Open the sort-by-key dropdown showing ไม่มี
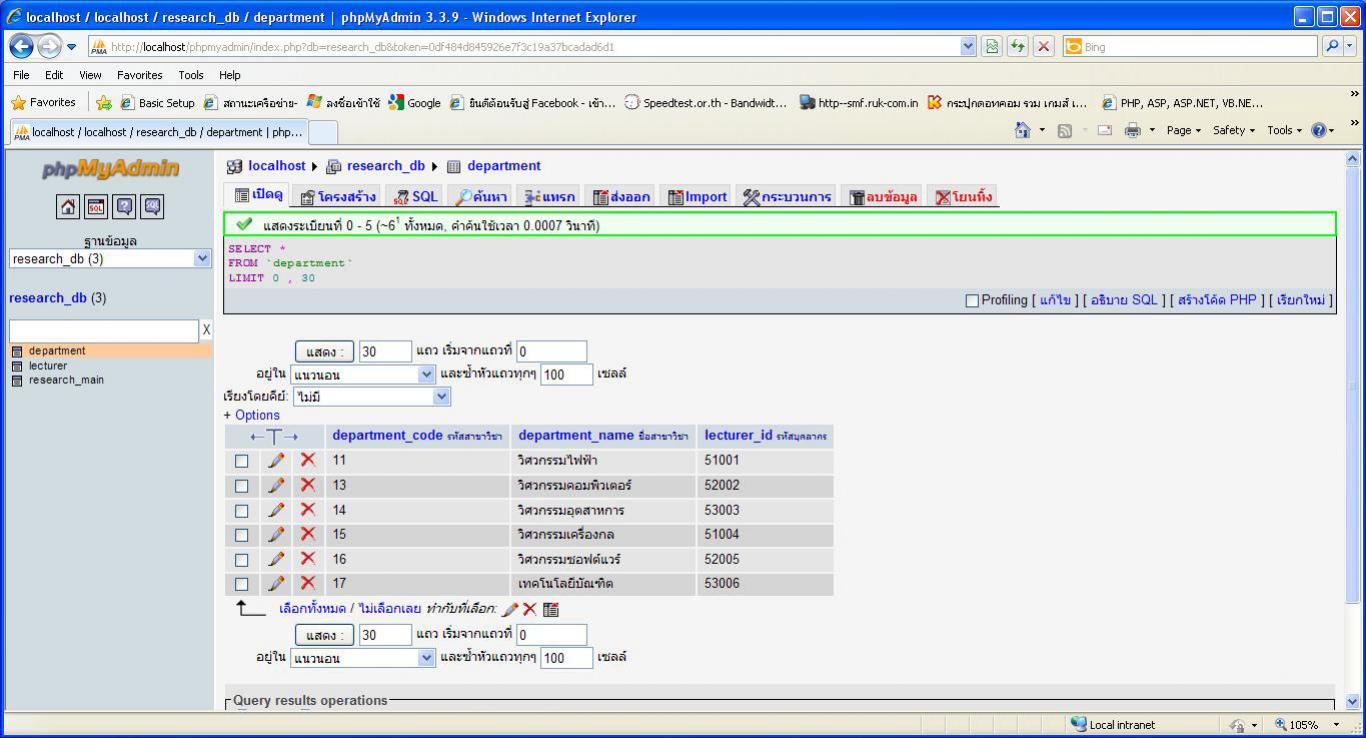The height and width of the screenshot is (738, 1366). [x=372, y=396]
